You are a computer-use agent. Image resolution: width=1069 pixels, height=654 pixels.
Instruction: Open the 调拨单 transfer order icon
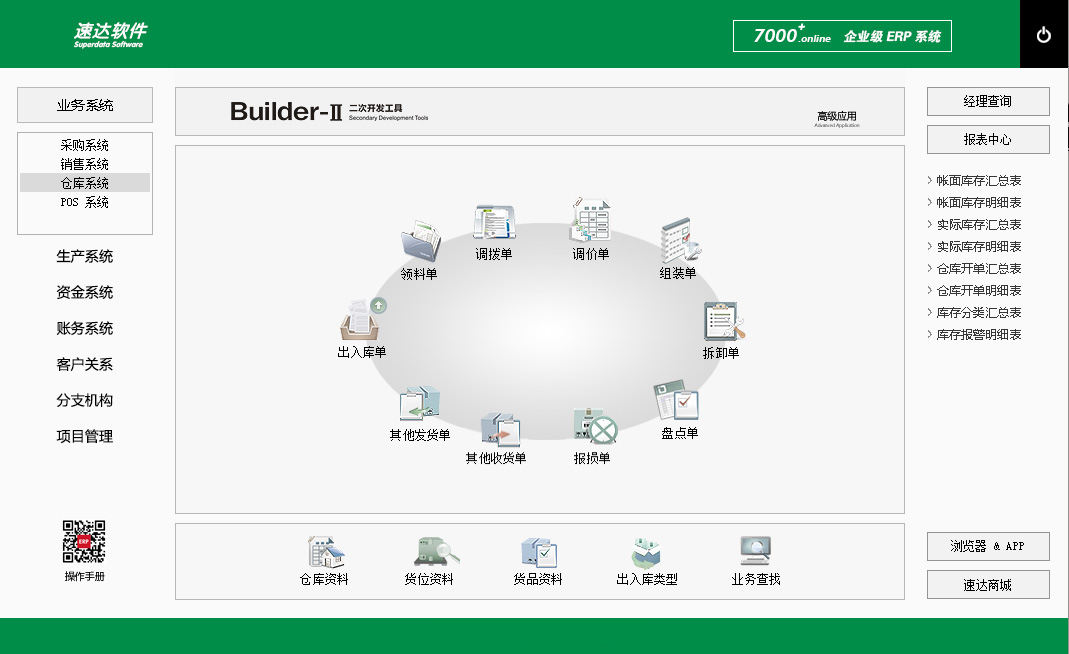(494, 224)
